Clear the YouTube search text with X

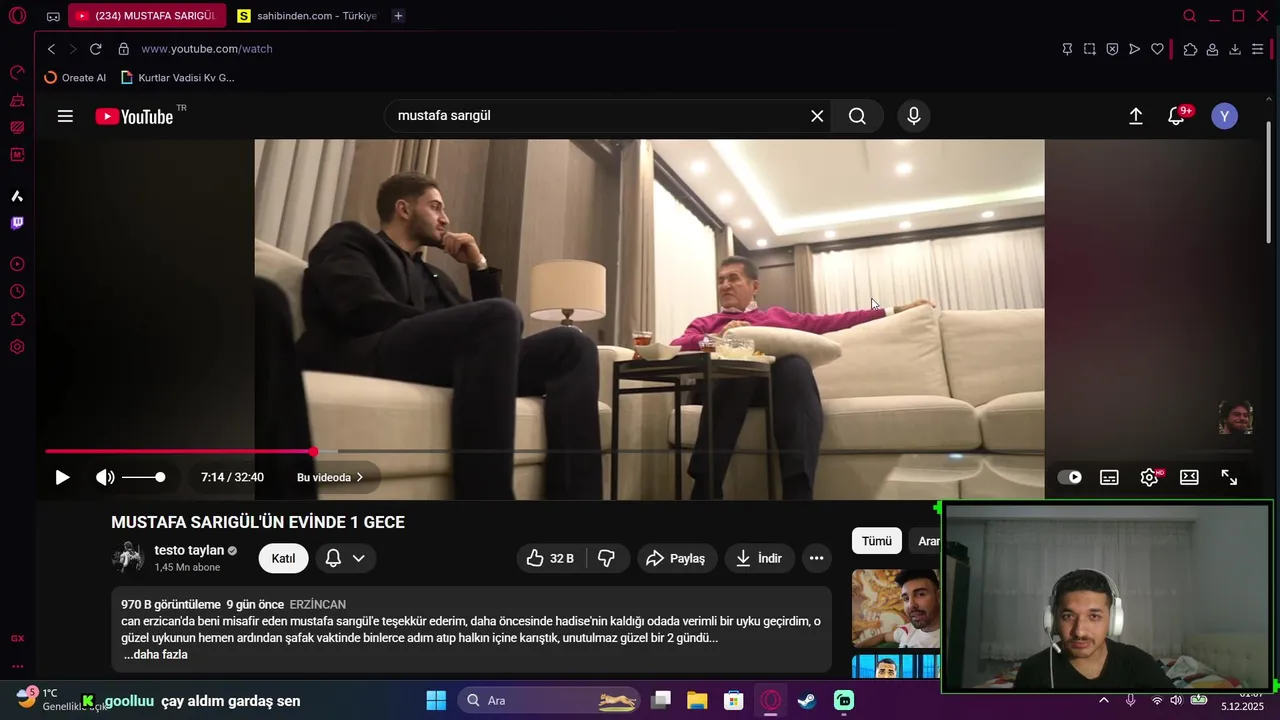[x=817, y=116]
